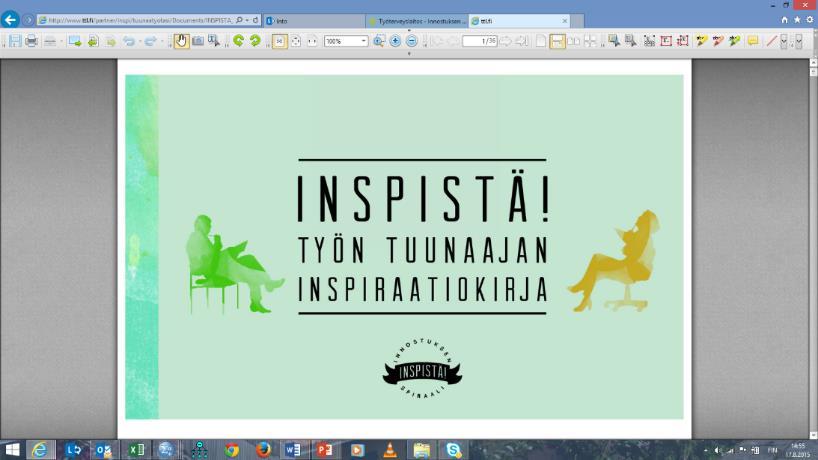The height and width of the screenshot is (460, 818).
Task: Open Excel from the taskbar
Action: point(136,450)
